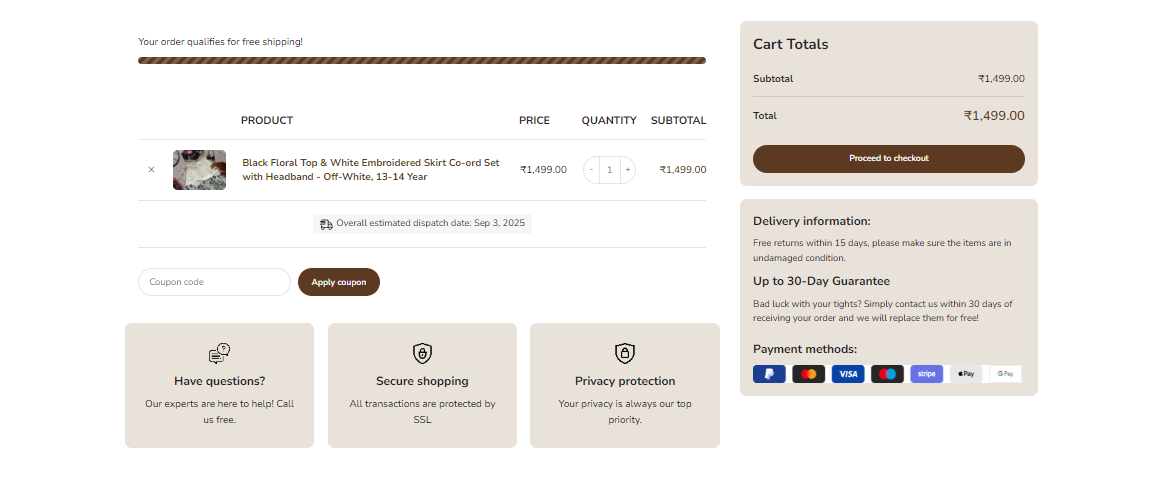Remove the Co-ord Set item from cart
The width and height of the screenshot is (1154, 478).
[151, 170]
